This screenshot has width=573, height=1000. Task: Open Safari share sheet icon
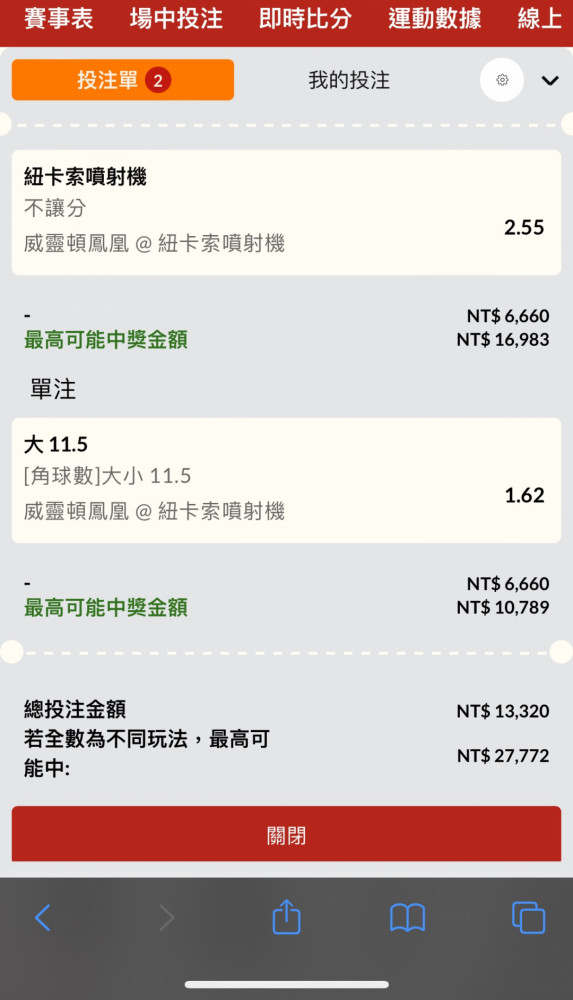(286, 916)
